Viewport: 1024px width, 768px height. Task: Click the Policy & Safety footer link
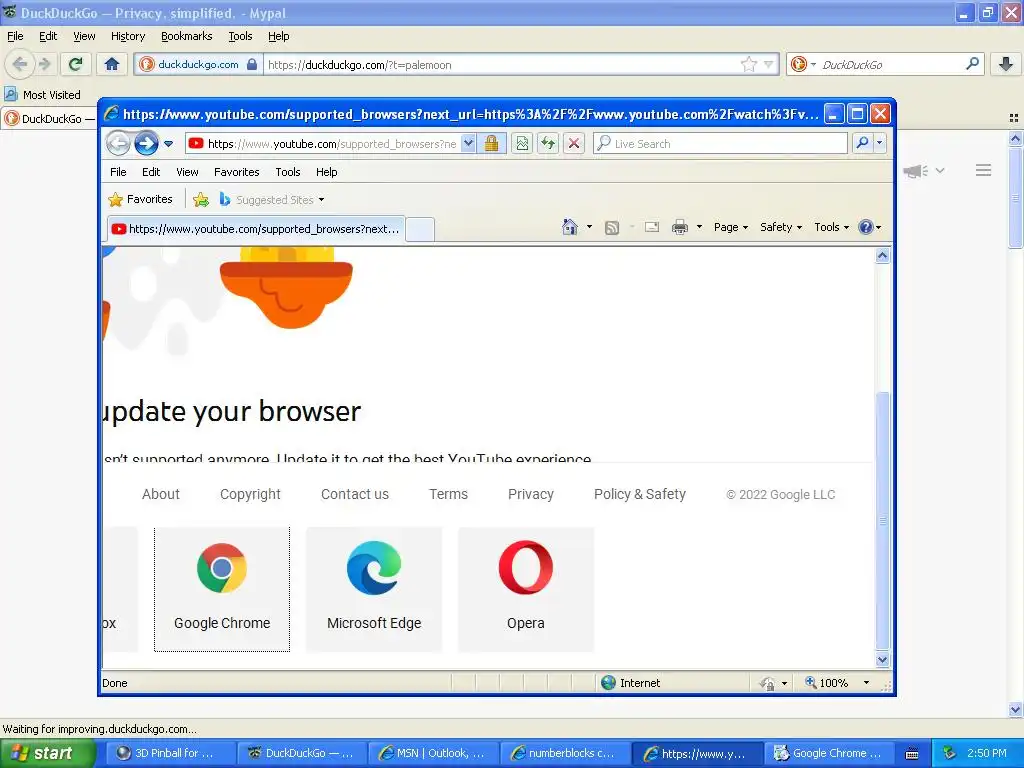tap(640, 494)
